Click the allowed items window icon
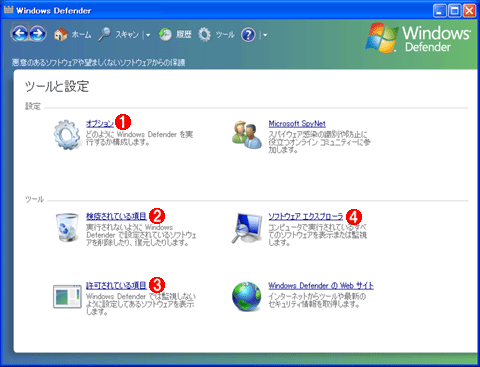Viewport: 480px width, 367px height. coord(67,296)
